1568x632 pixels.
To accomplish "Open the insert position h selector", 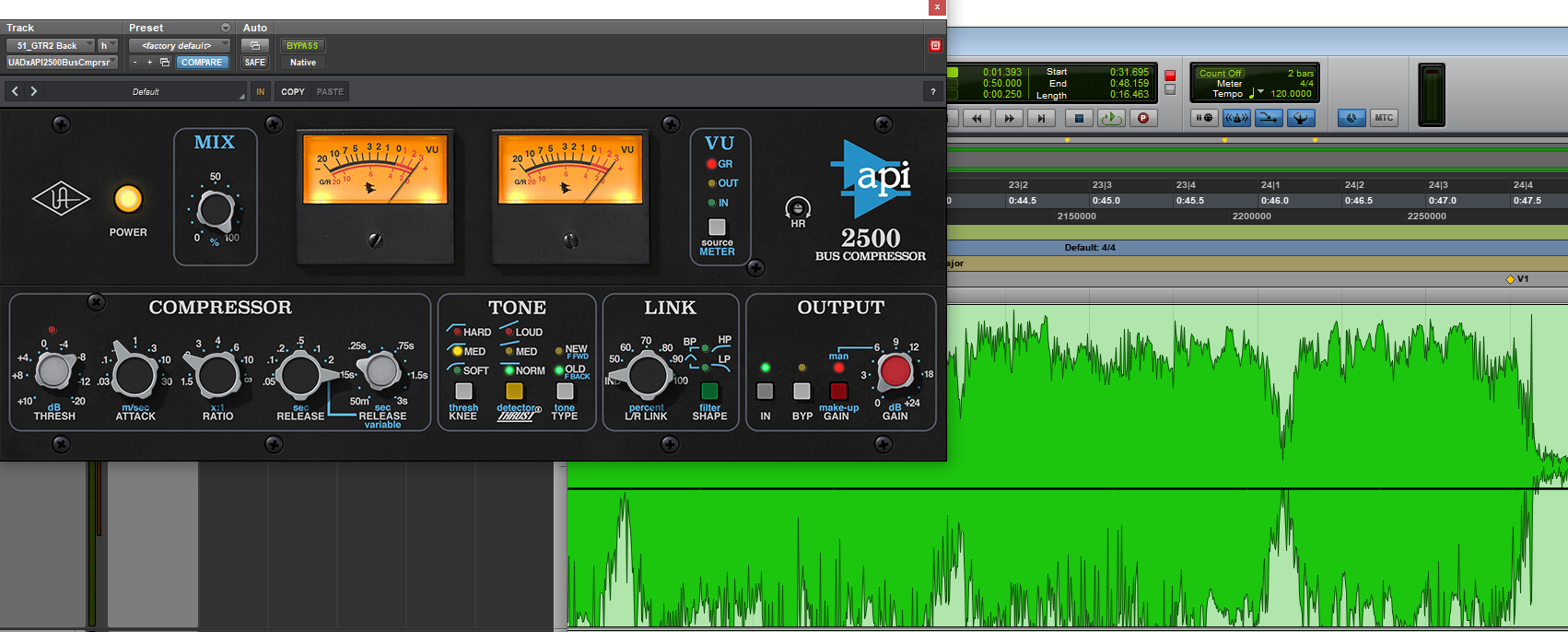I will tap(108, 45).
